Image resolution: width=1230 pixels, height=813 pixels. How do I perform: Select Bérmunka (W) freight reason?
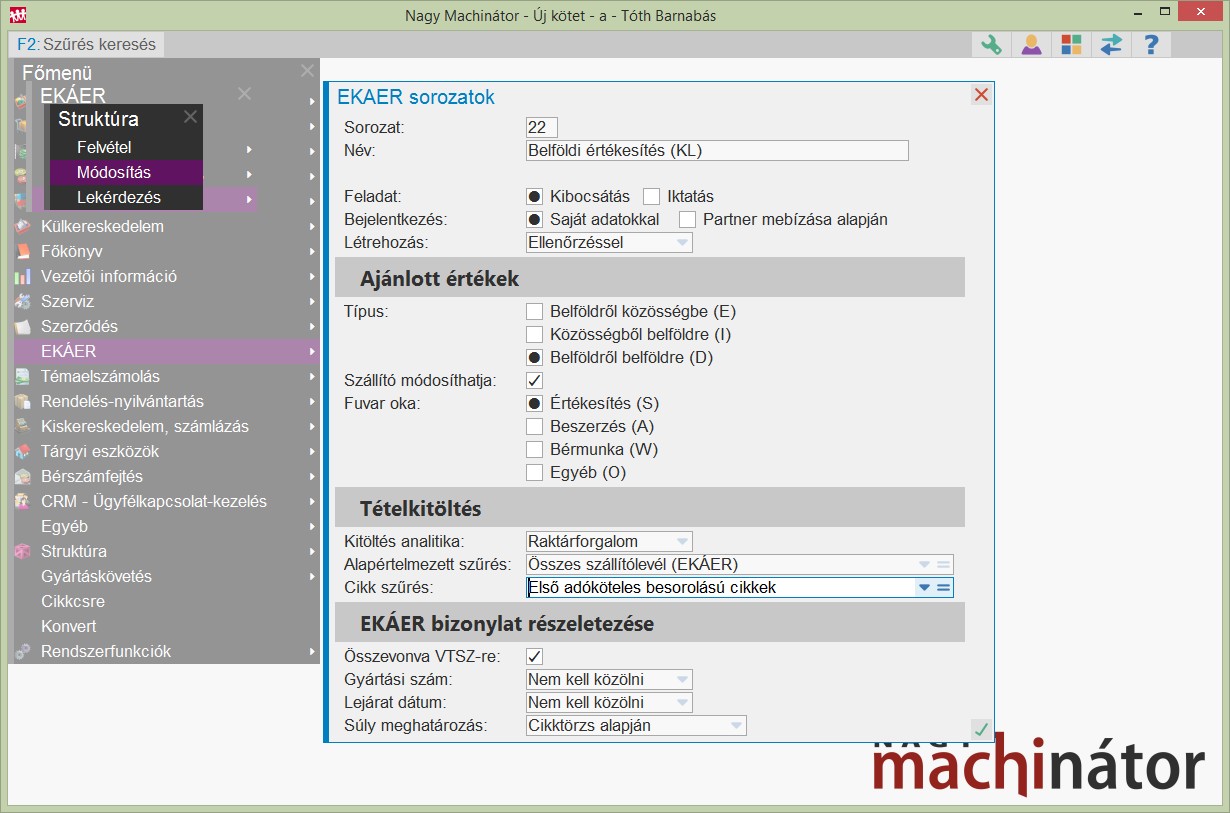click(535, 449)
